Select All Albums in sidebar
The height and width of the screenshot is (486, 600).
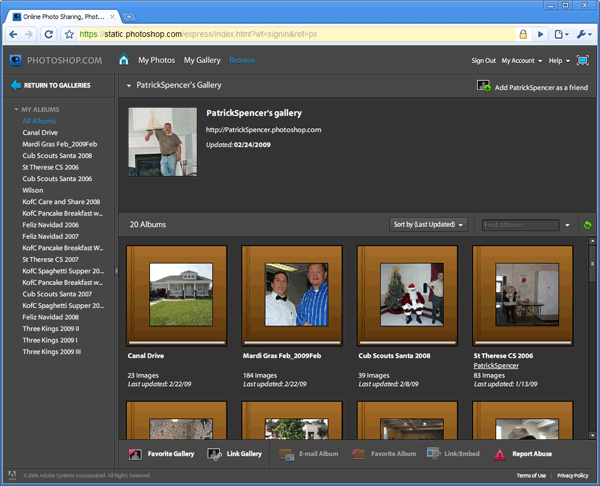click(x=39, y=121)
